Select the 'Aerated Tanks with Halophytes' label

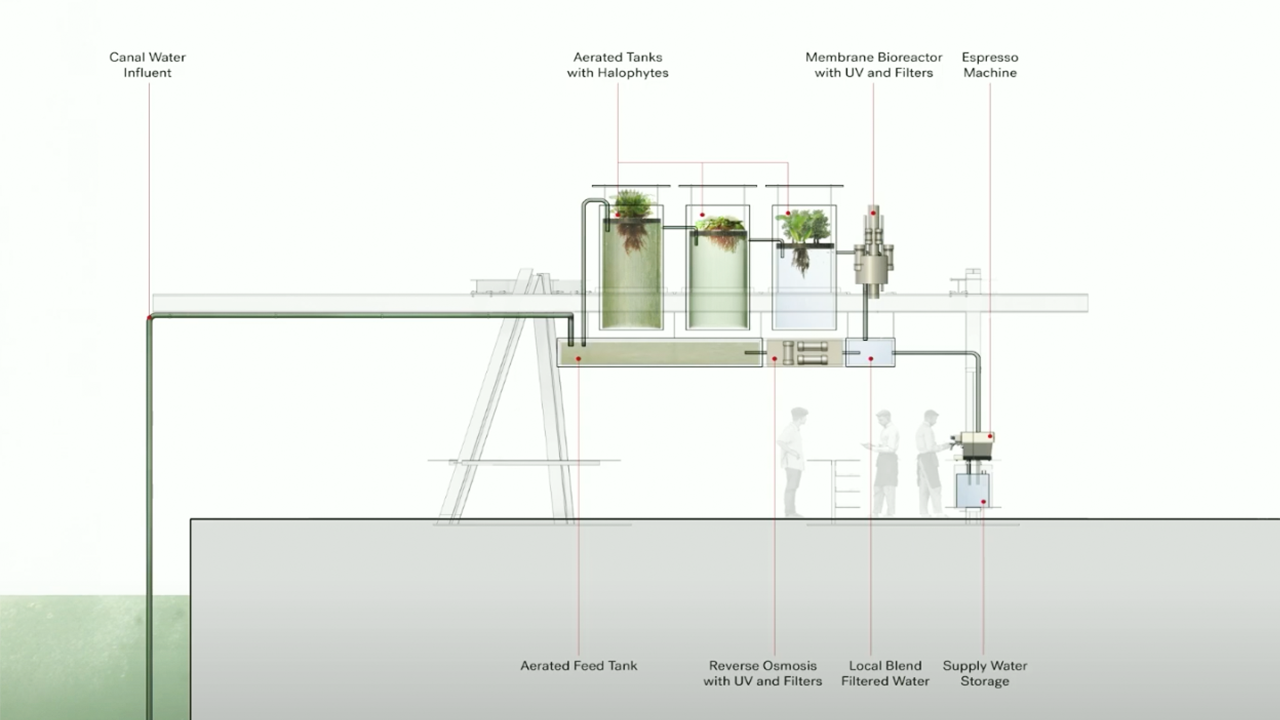point(617,65)
